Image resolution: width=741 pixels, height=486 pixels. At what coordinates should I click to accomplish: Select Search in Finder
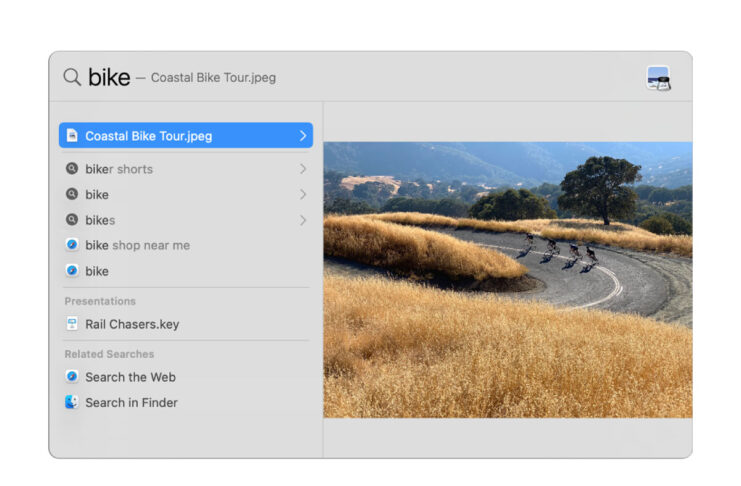(186, 402)
